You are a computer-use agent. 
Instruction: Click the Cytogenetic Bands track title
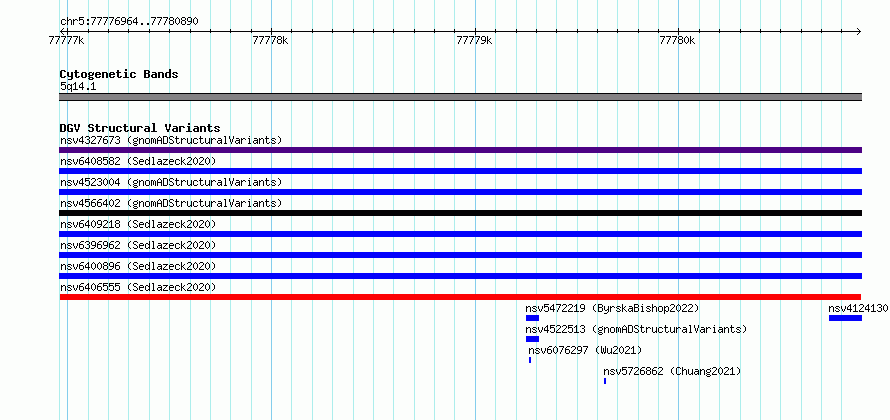pos(119,74)
